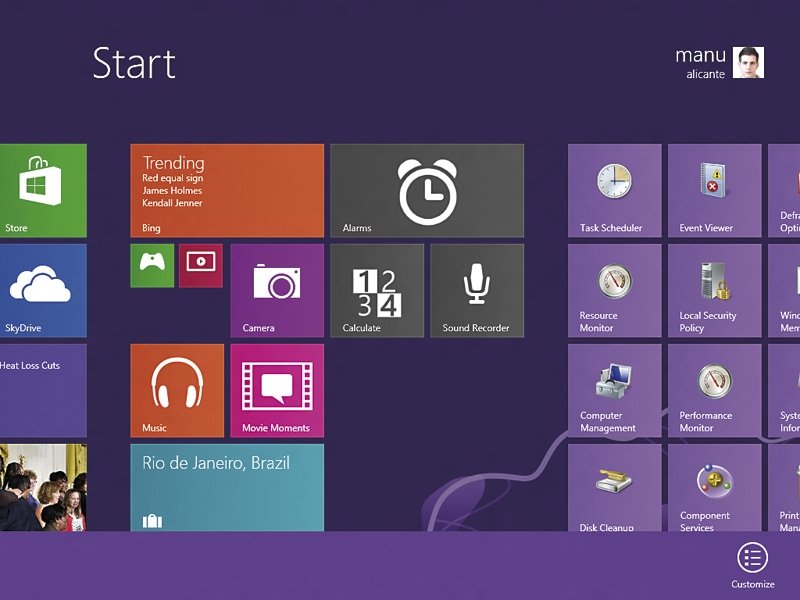Image resolution: width=800 pixels, height=600 pixels.
Task: Click the manu user account picture
Action: (748, 62)
